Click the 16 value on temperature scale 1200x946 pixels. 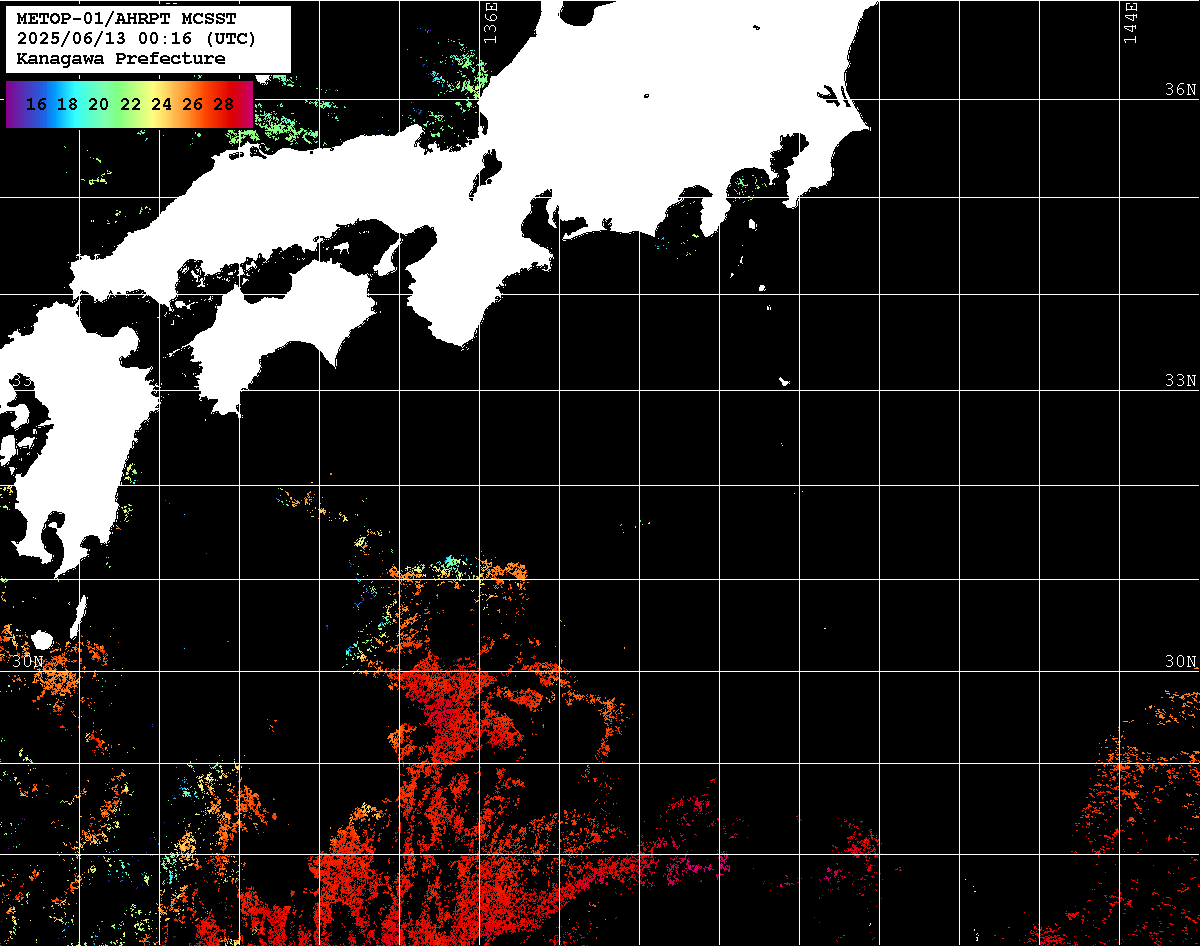(x=36, y=104)
